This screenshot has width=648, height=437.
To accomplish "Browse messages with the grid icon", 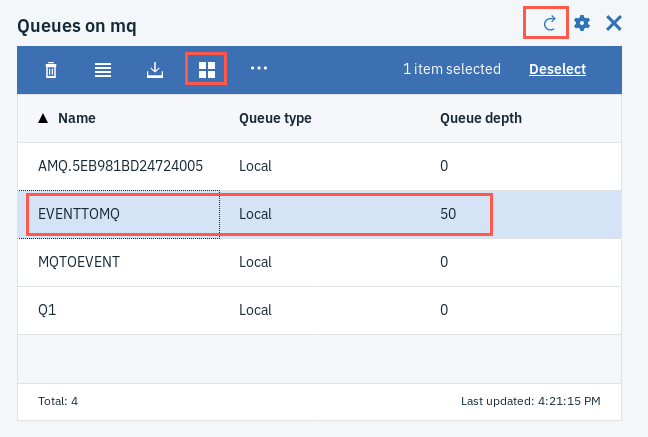I will click(x=207, y=69).
